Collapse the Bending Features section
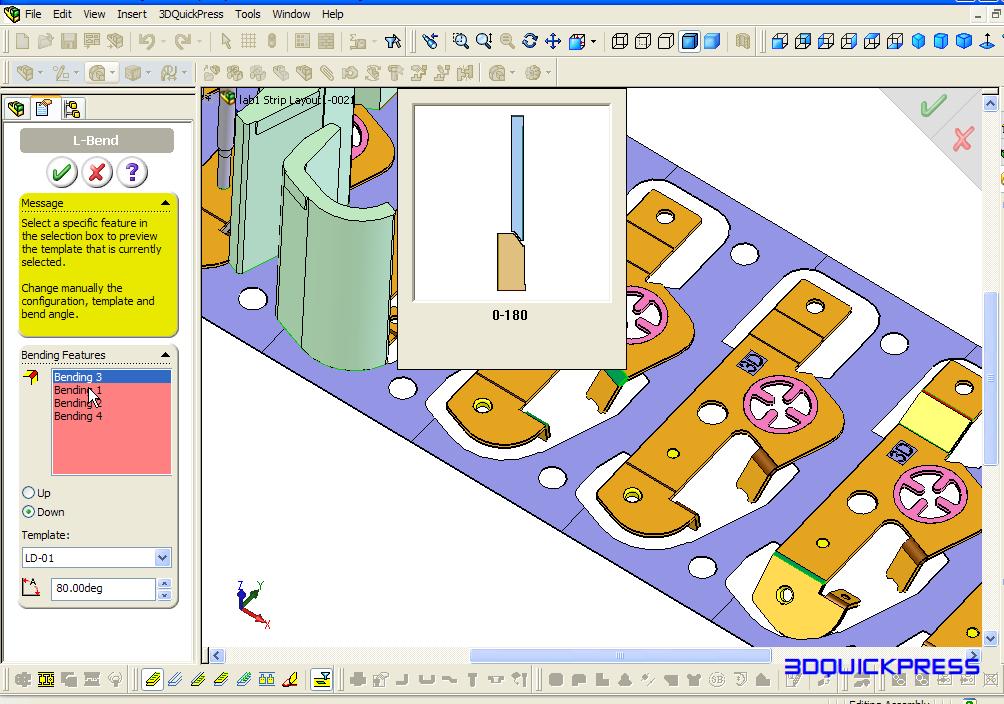Viewport: 1004px width, 704px height. [x=165, y=355]
